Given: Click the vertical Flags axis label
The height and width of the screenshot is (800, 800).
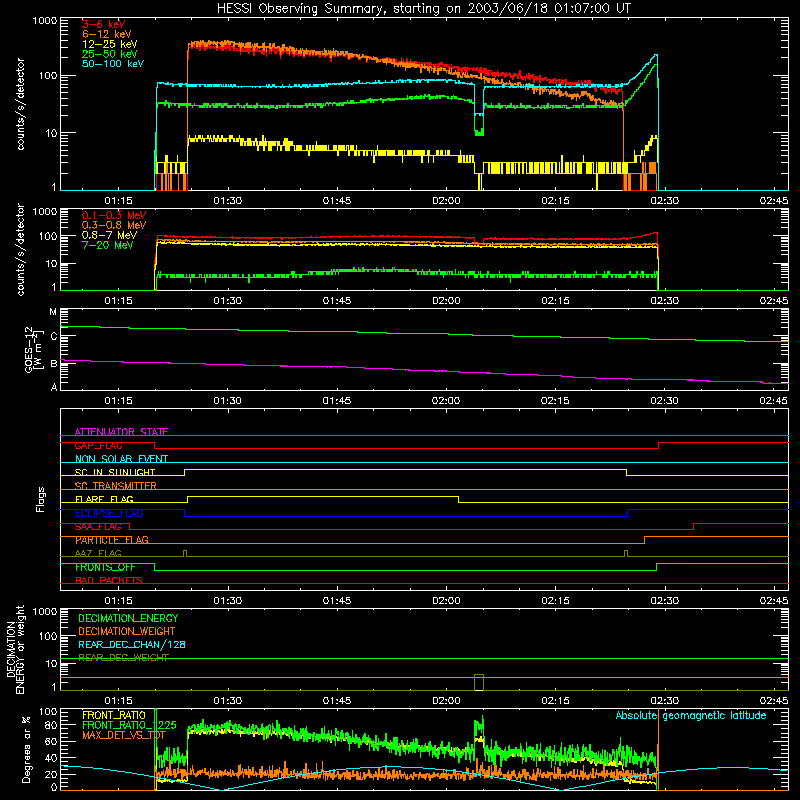Looking at the screenshot, I should [x=41, y=499].
